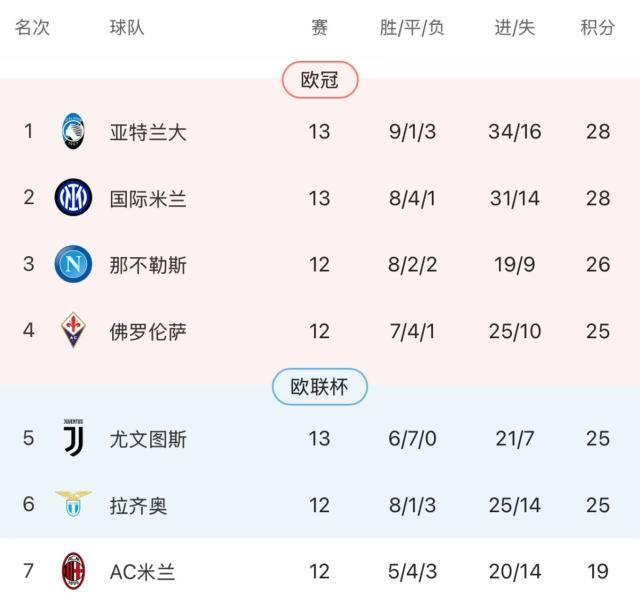This screenshot has height=609, width=640.
Task: Click the Inter Milan team crest
Action: point(73,198)
